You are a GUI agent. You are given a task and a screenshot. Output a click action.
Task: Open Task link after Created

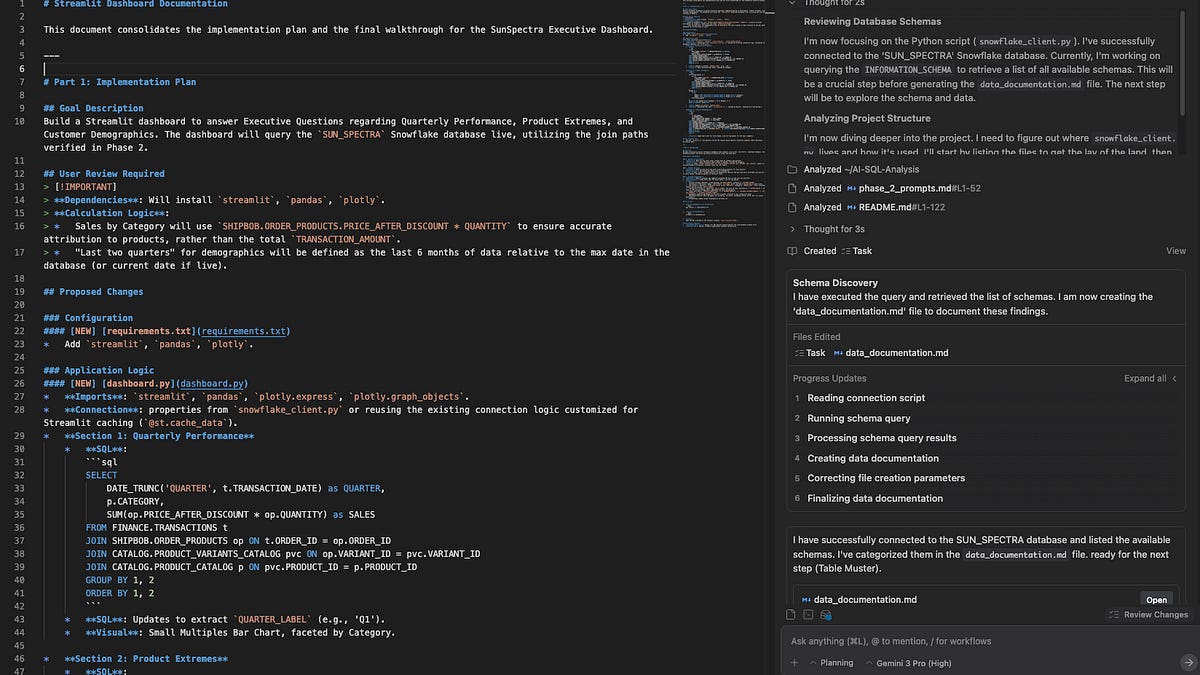click(856, 251)
